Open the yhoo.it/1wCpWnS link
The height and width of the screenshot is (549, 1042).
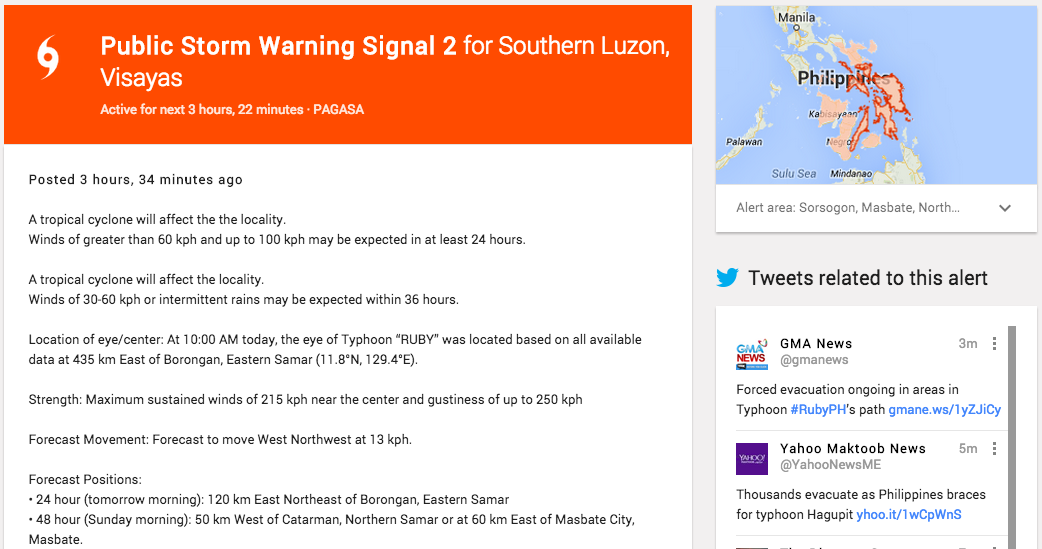908,514
